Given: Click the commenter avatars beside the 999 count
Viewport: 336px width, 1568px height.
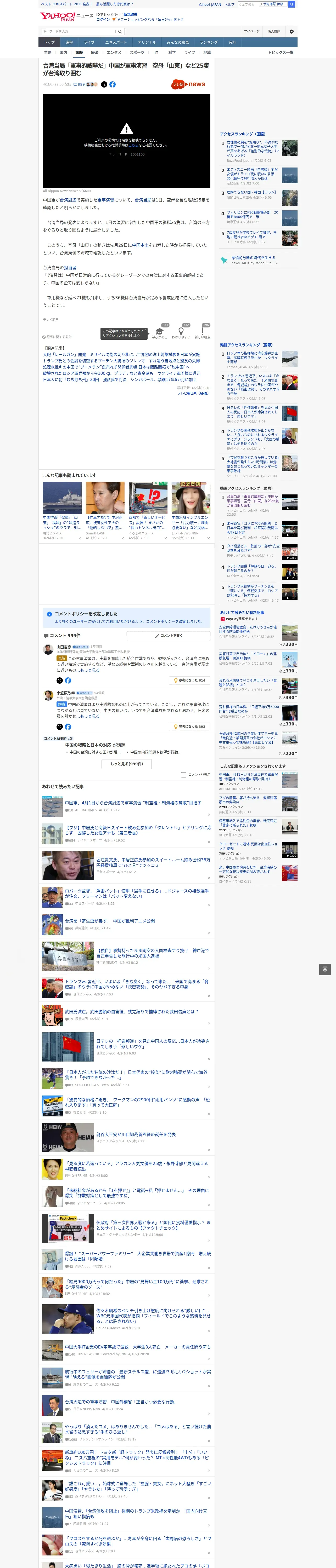Looking at the screenshot, I should pos(92,85).
